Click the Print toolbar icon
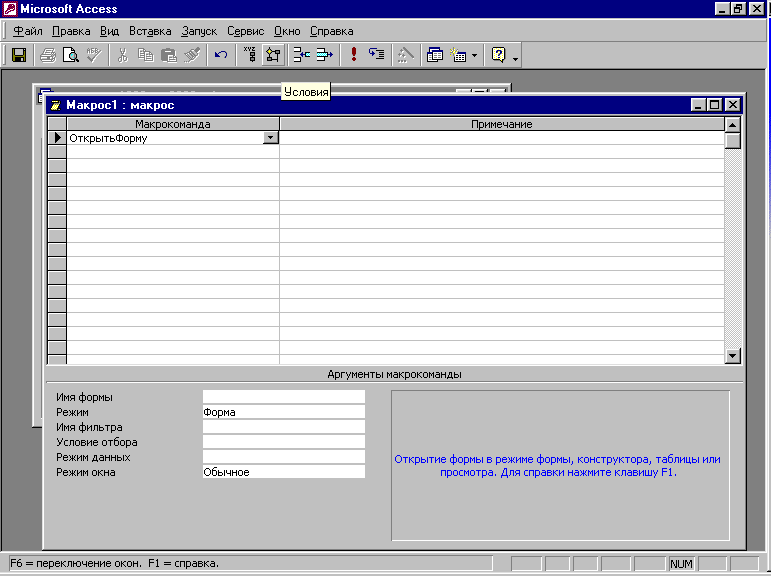This screenshot has height=576, width=771. [x=48, y=55]
